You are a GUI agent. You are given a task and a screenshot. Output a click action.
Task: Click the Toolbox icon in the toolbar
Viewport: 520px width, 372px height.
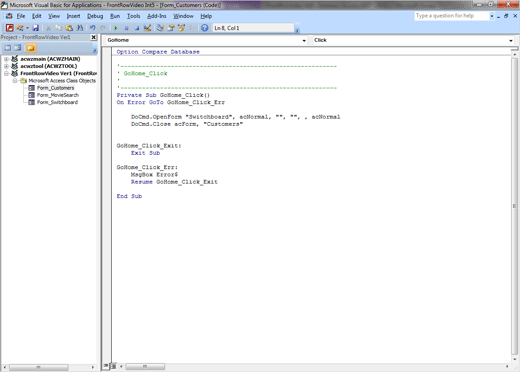192,28
